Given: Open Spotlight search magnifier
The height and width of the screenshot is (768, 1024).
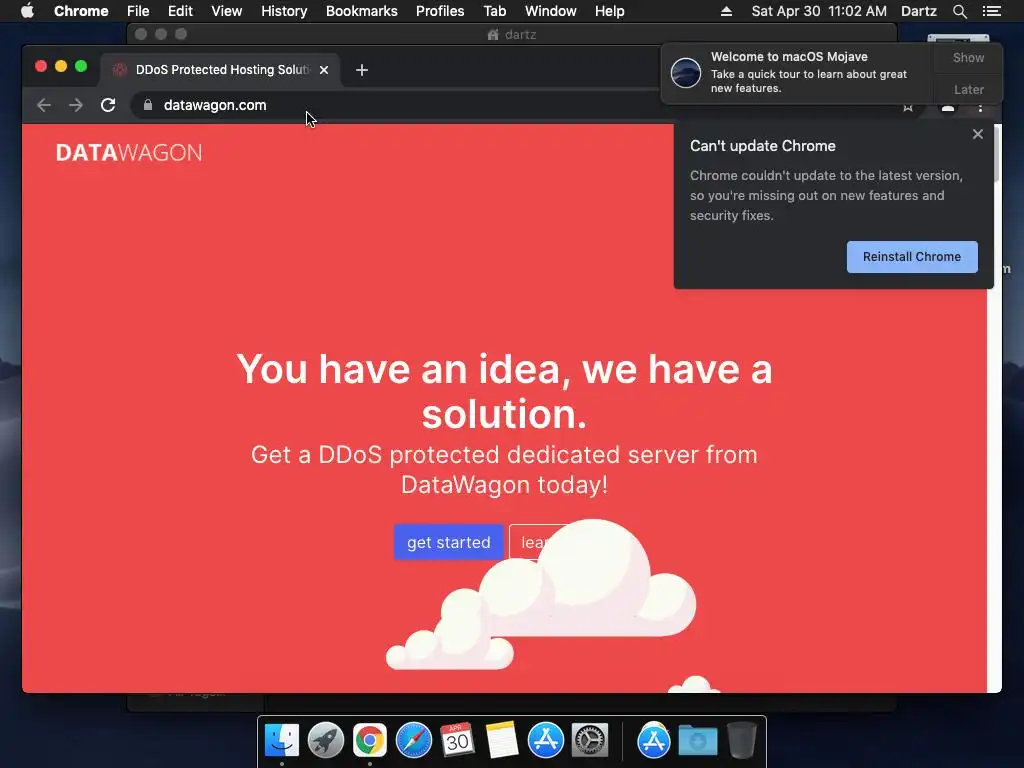Looking at the screenshot, I should (959, 11).
